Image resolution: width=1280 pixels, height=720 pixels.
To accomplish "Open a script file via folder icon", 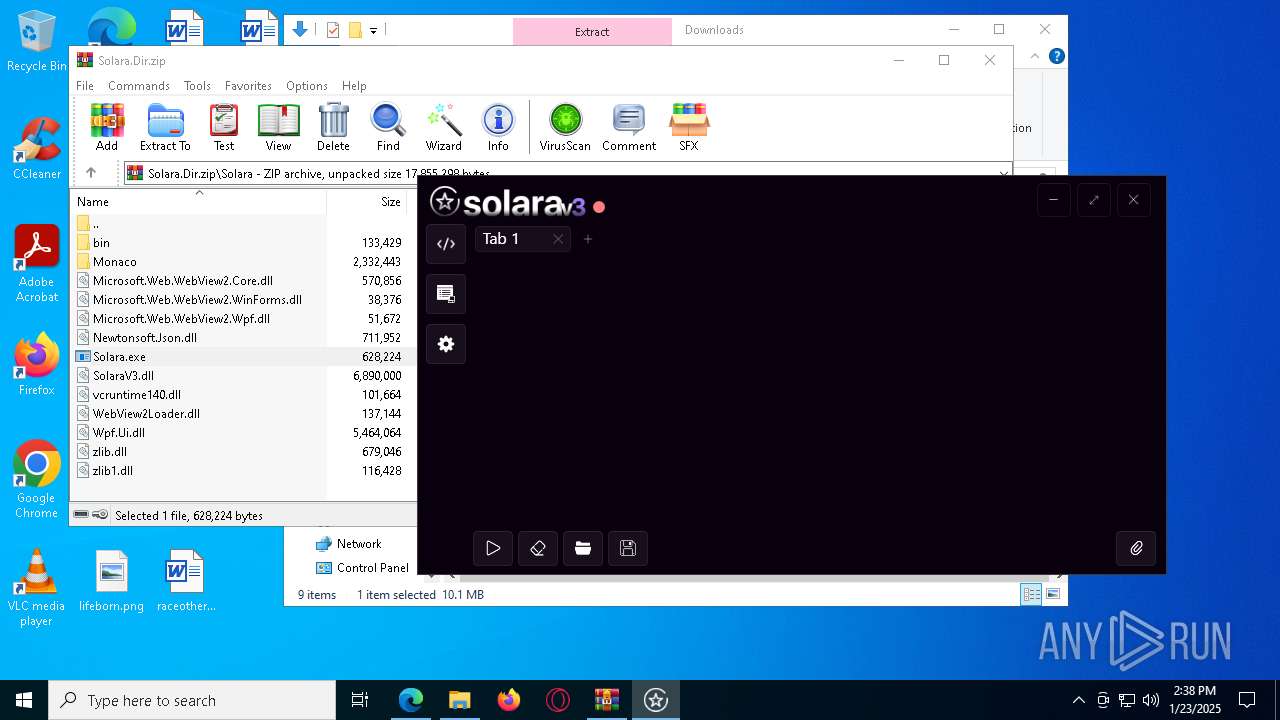I will tap(583, 548).
